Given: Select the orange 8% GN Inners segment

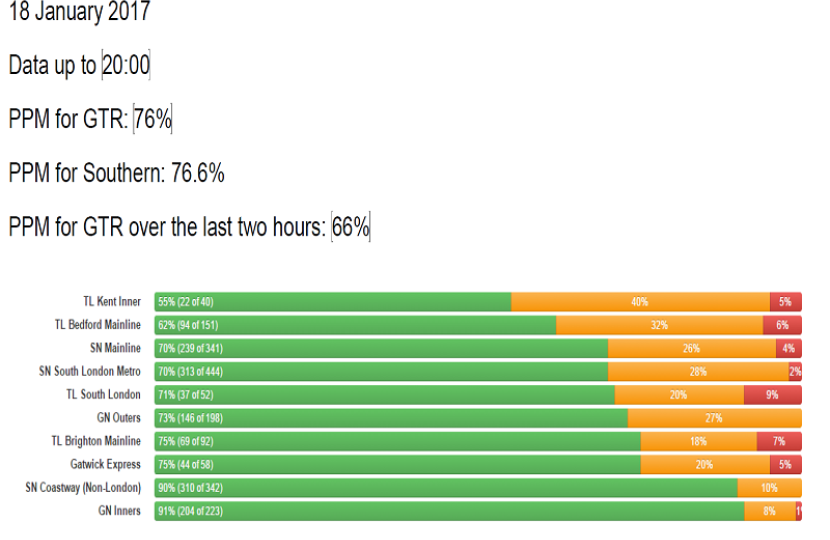Looking at the screenshot, I should tap(769, 511).
